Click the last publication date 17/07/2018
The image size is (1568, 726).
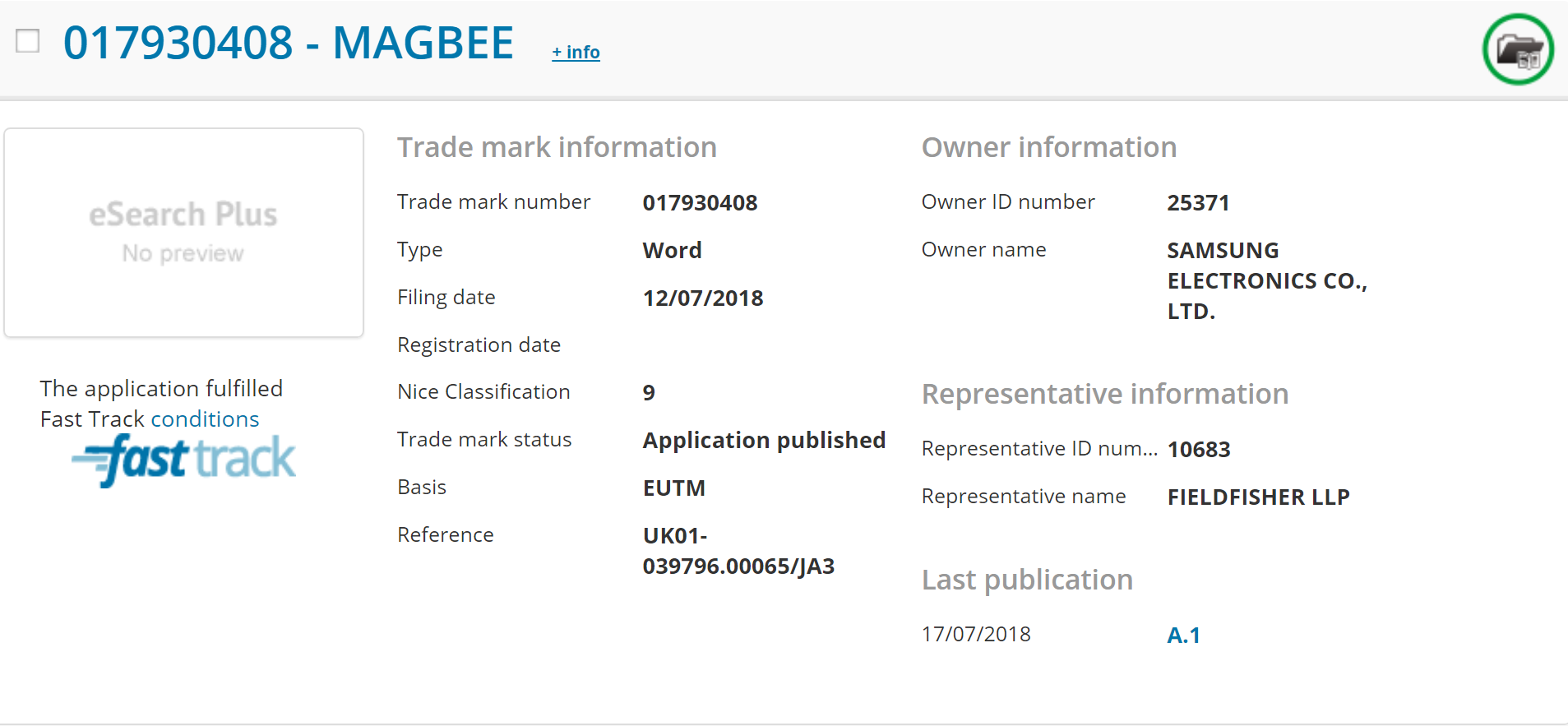pyautogui.click(x=976, y=635)
